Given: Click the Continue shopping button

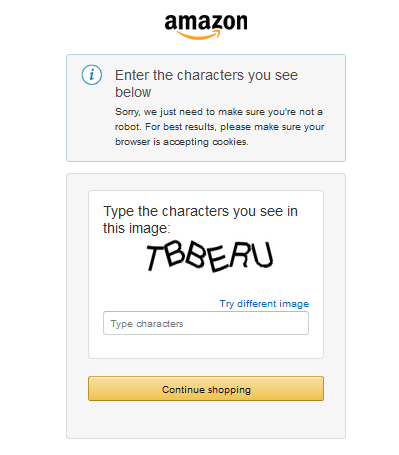Looking at the screenshot, I should pyautogui.click(x=206, y=389).
